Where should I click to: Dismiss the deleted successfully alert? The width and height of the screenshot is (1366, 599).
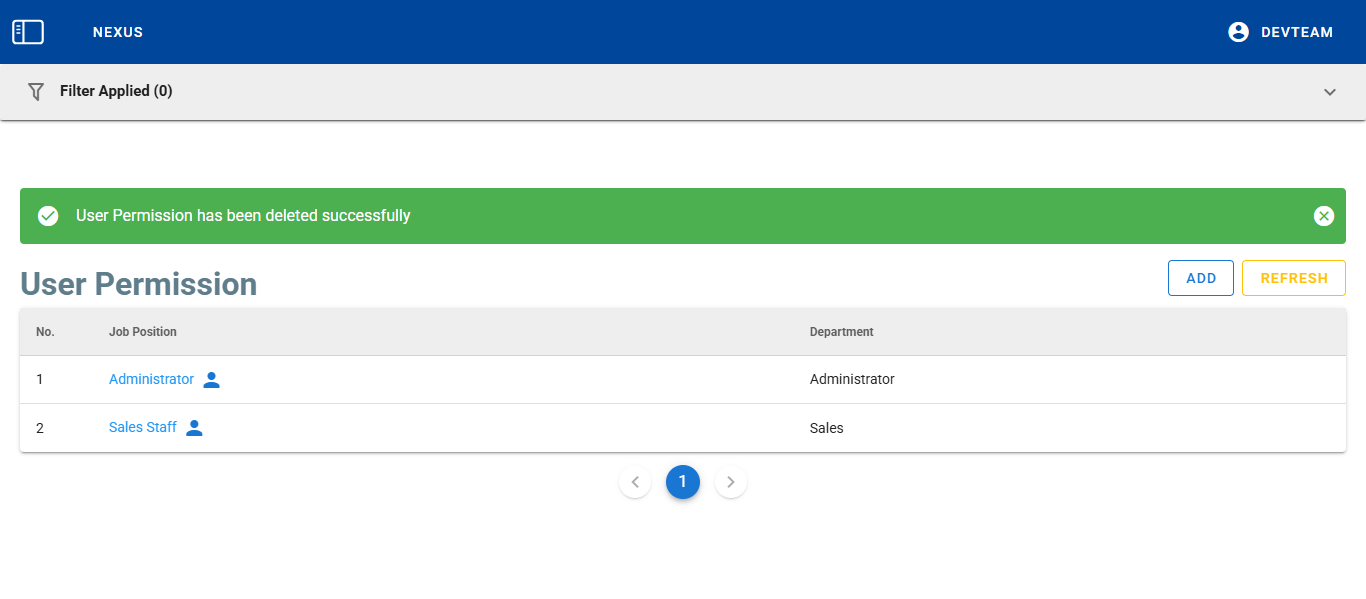click(1323, 216)
